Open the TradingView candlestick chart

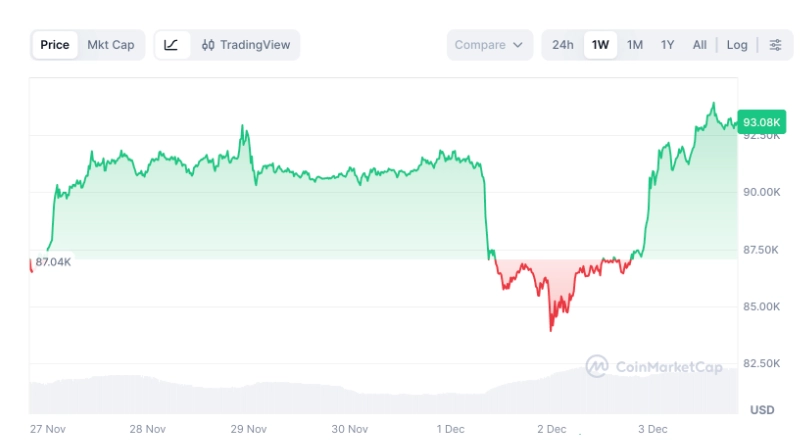[244, 45]
